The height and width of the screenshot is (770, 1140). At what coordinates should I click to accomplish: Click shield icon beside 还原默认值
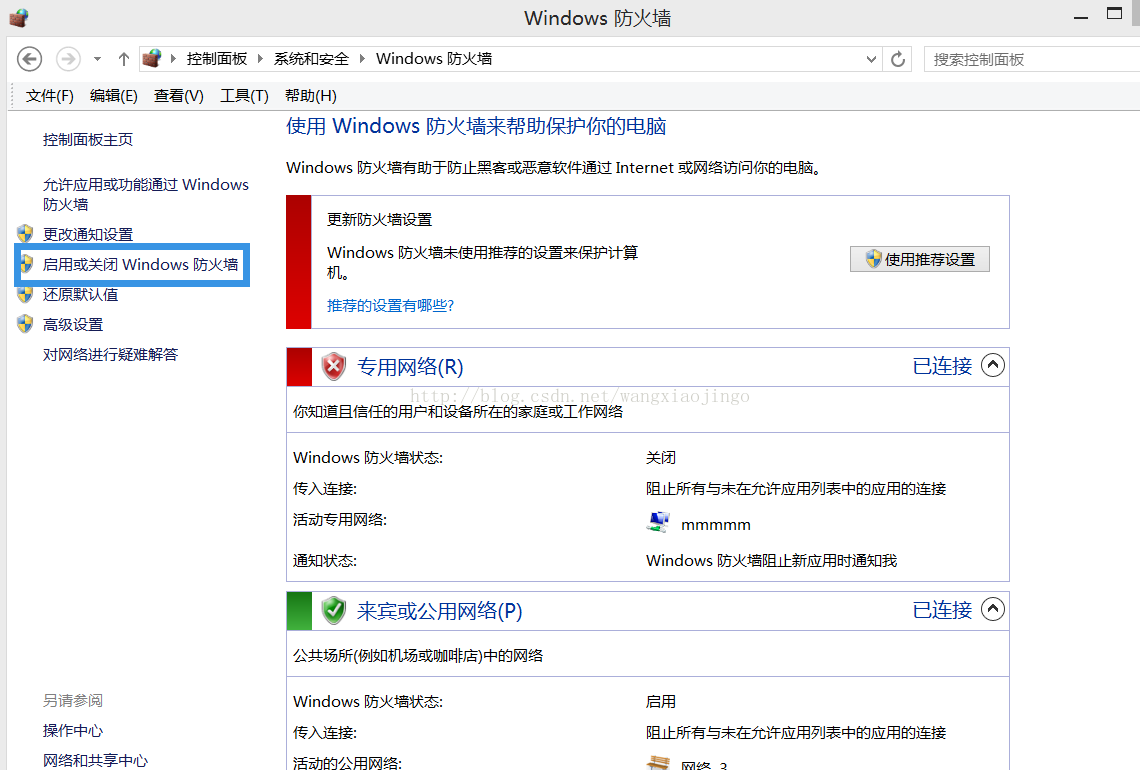[x=25, y=294]
